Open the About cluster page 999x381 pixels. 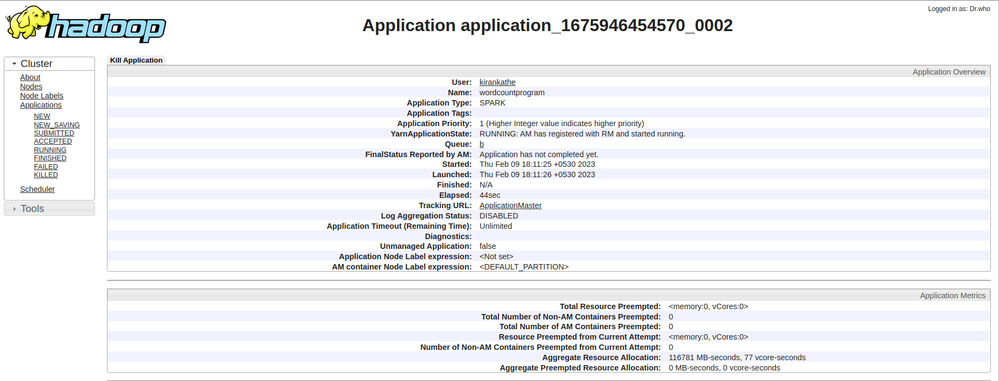pos(30,77)
